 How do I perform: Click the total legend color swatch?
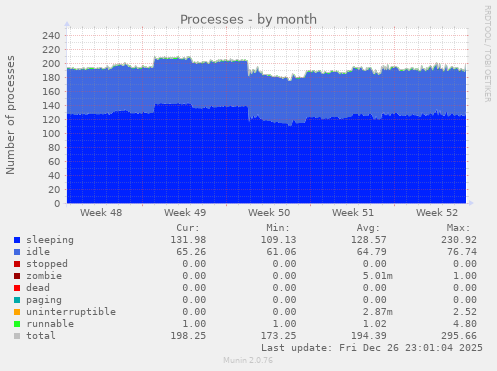click(x=17, y=336)
